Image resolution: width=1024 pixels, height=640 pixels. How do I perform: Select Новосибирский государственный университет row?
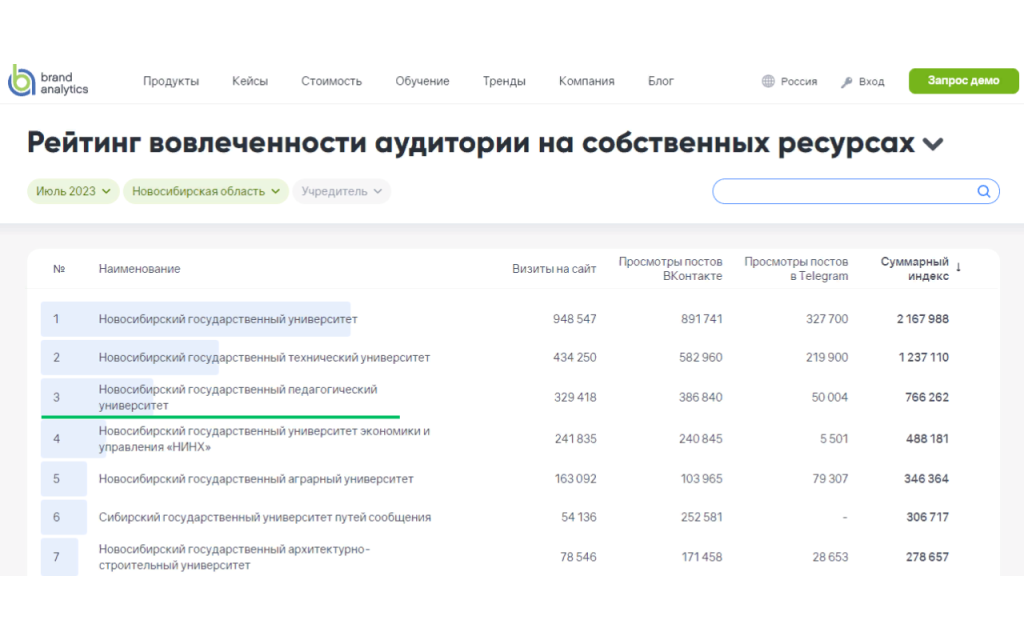tap(228, 319)
